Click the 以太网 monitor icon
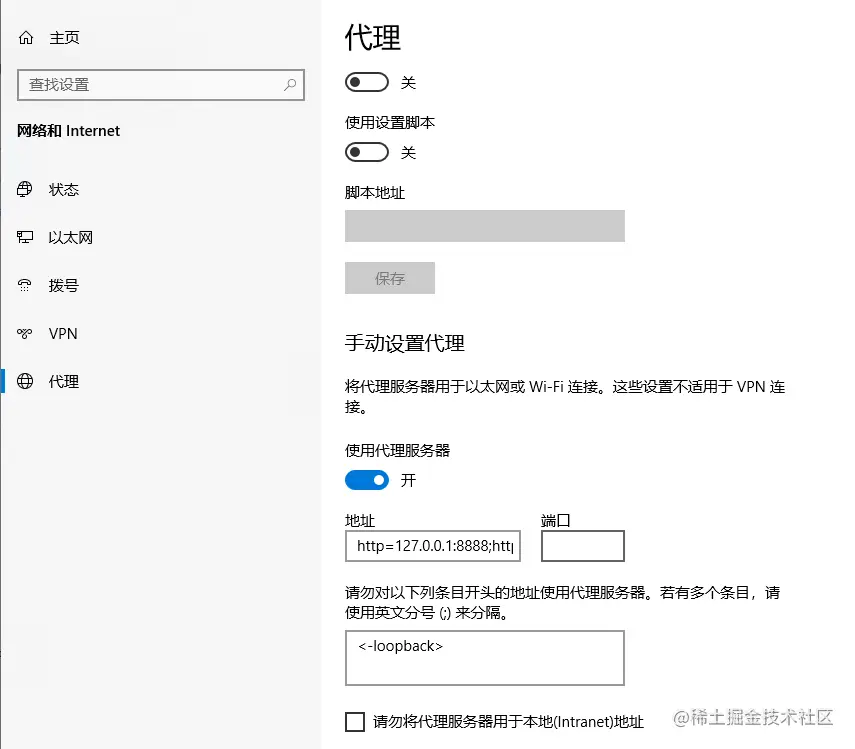 (x=25, y=237)
